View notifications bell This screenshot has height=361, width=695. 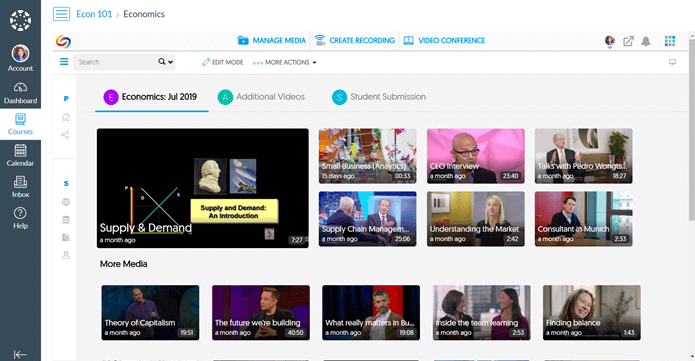tap(646, 41)
